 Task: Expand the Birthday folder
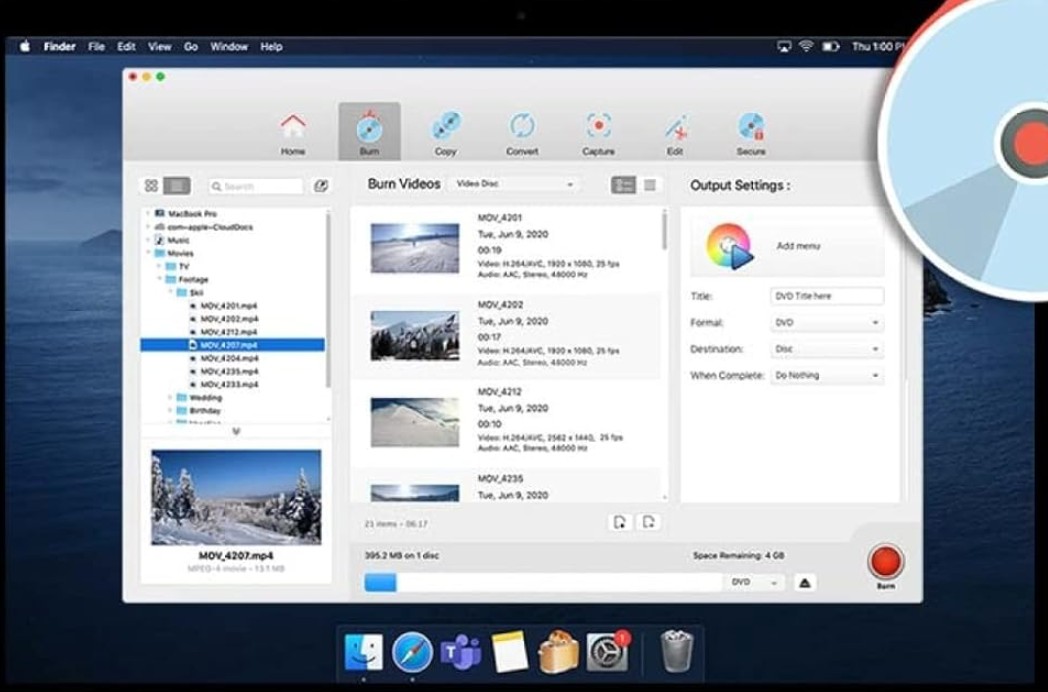(170, 411)
